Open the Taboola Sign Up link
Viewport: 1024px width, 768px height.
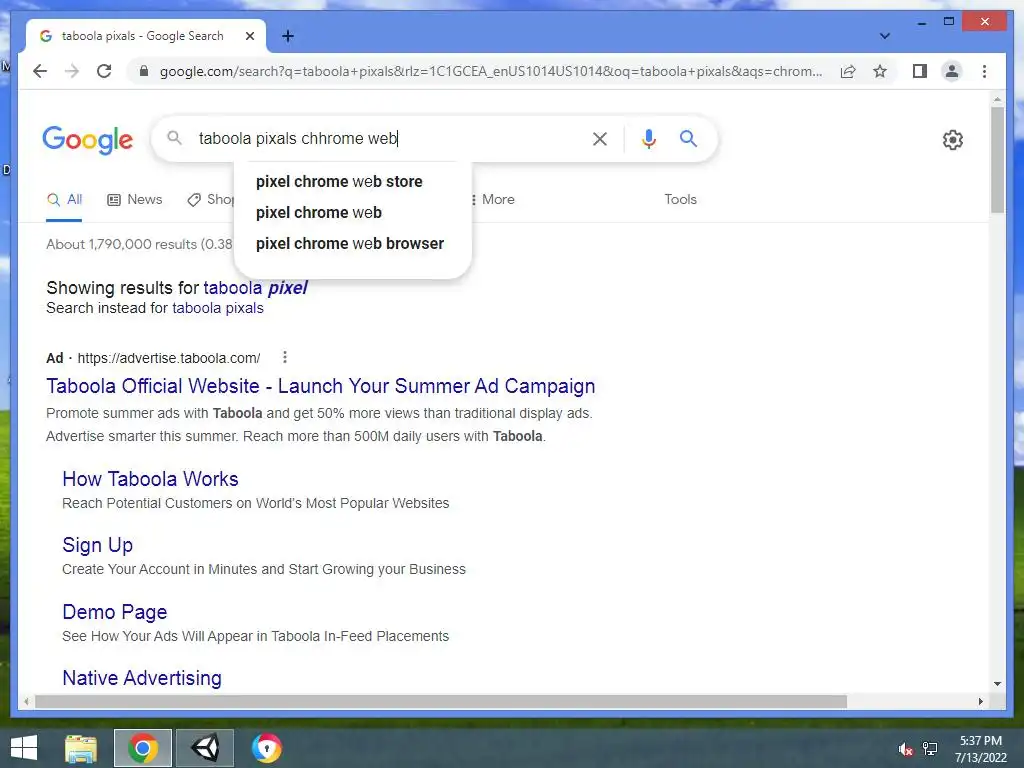[97, 545]
